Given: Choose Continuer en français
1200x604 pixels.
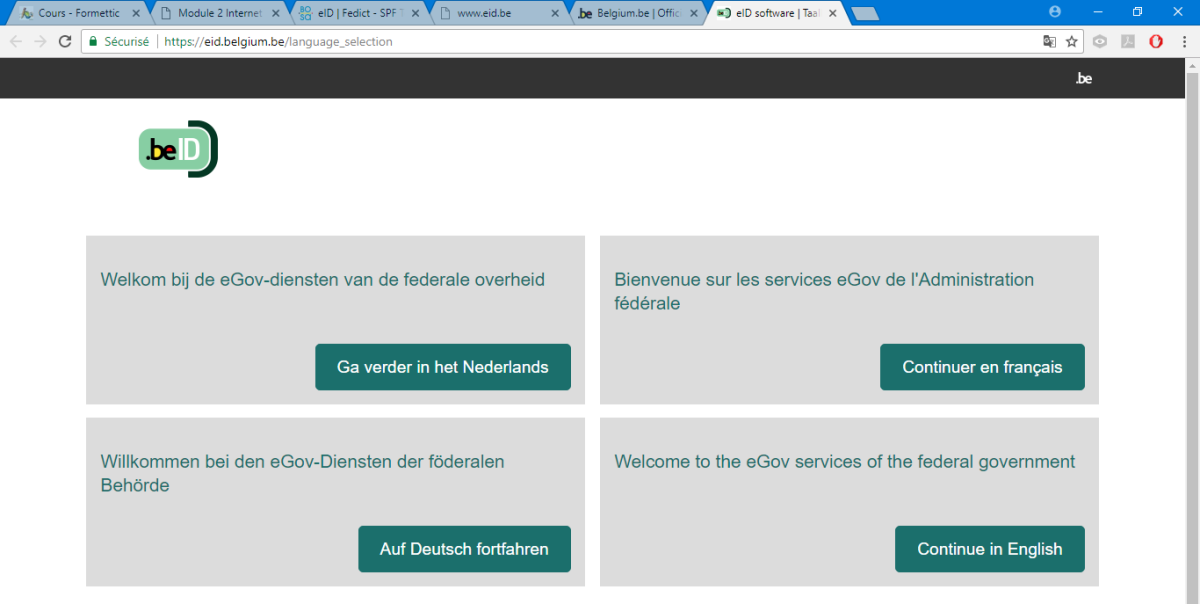Looking at the screenshot, I should (x=981, y=367).
